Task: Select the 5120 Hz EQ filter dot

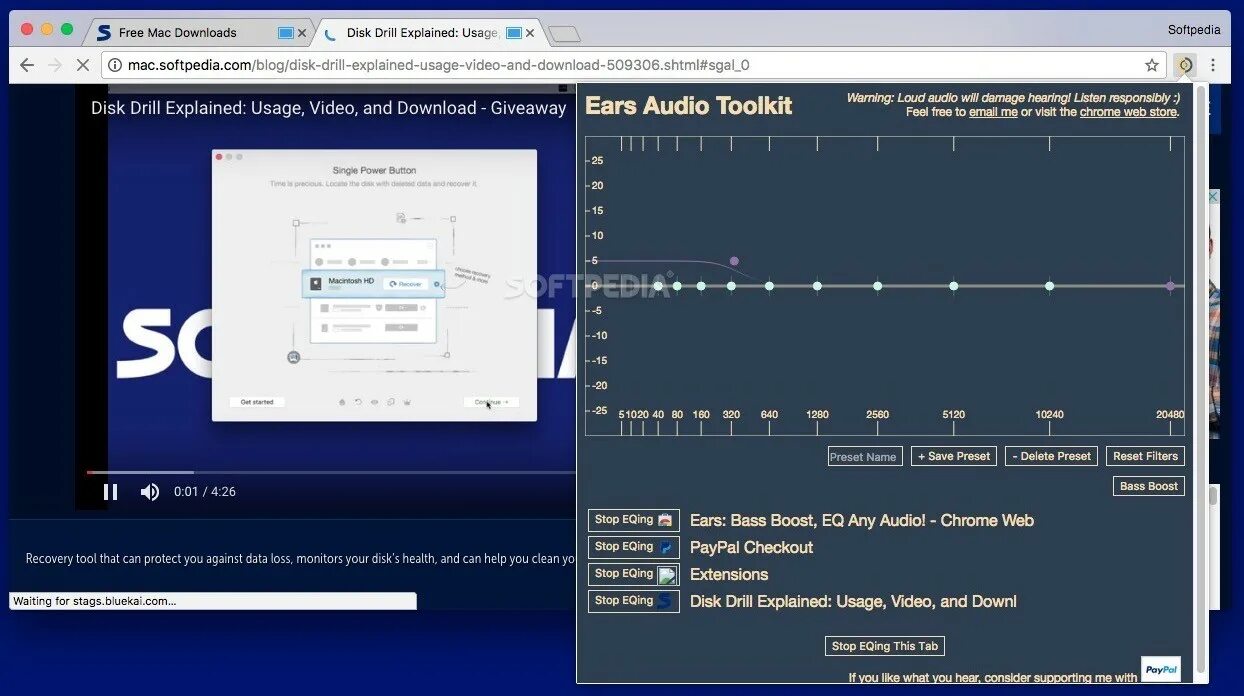Action: click(x=953, y=286)
